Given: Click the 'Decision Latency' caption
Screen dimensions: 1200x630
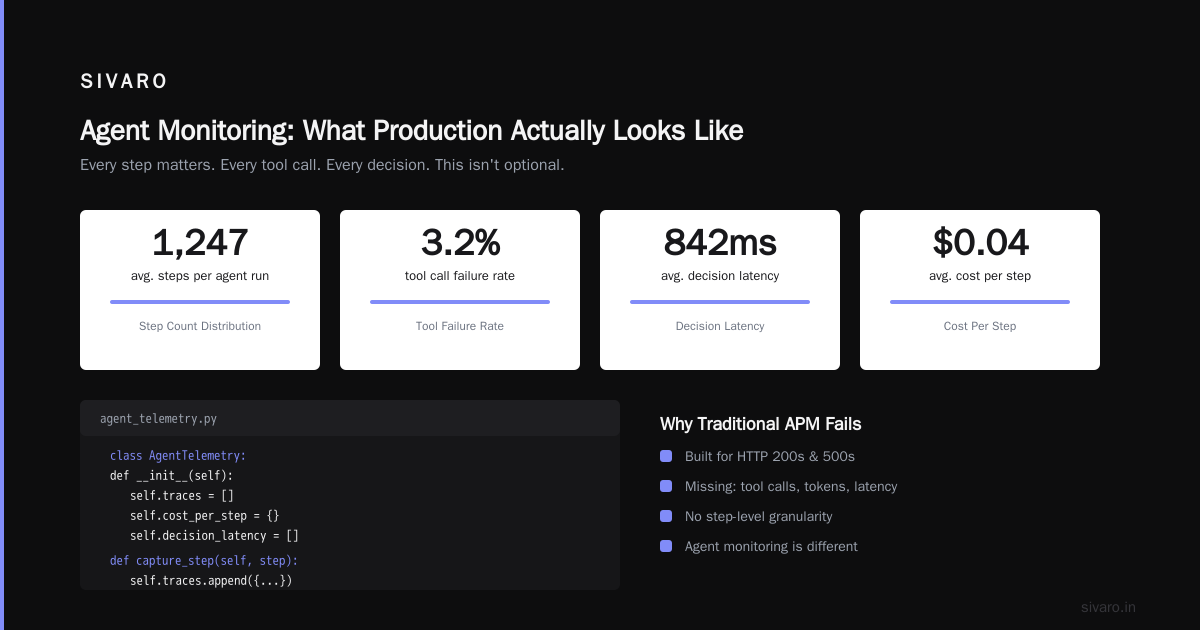Looking at the screenshot, I should tap(720, 326).
